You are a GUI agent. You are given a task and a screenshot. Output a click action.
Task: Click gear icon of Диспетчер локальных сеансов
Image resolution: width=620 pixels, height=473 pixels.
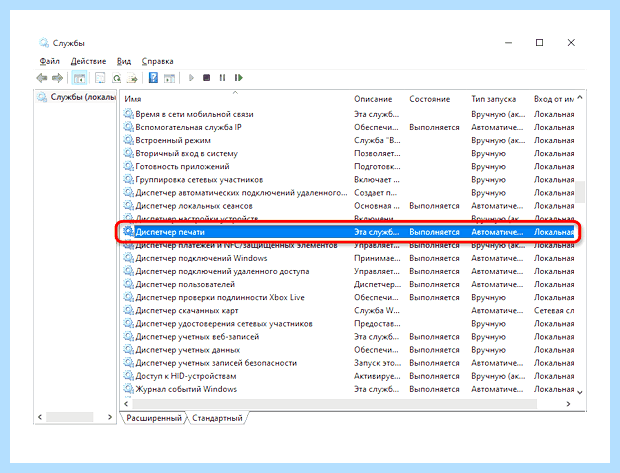[129, 205]
